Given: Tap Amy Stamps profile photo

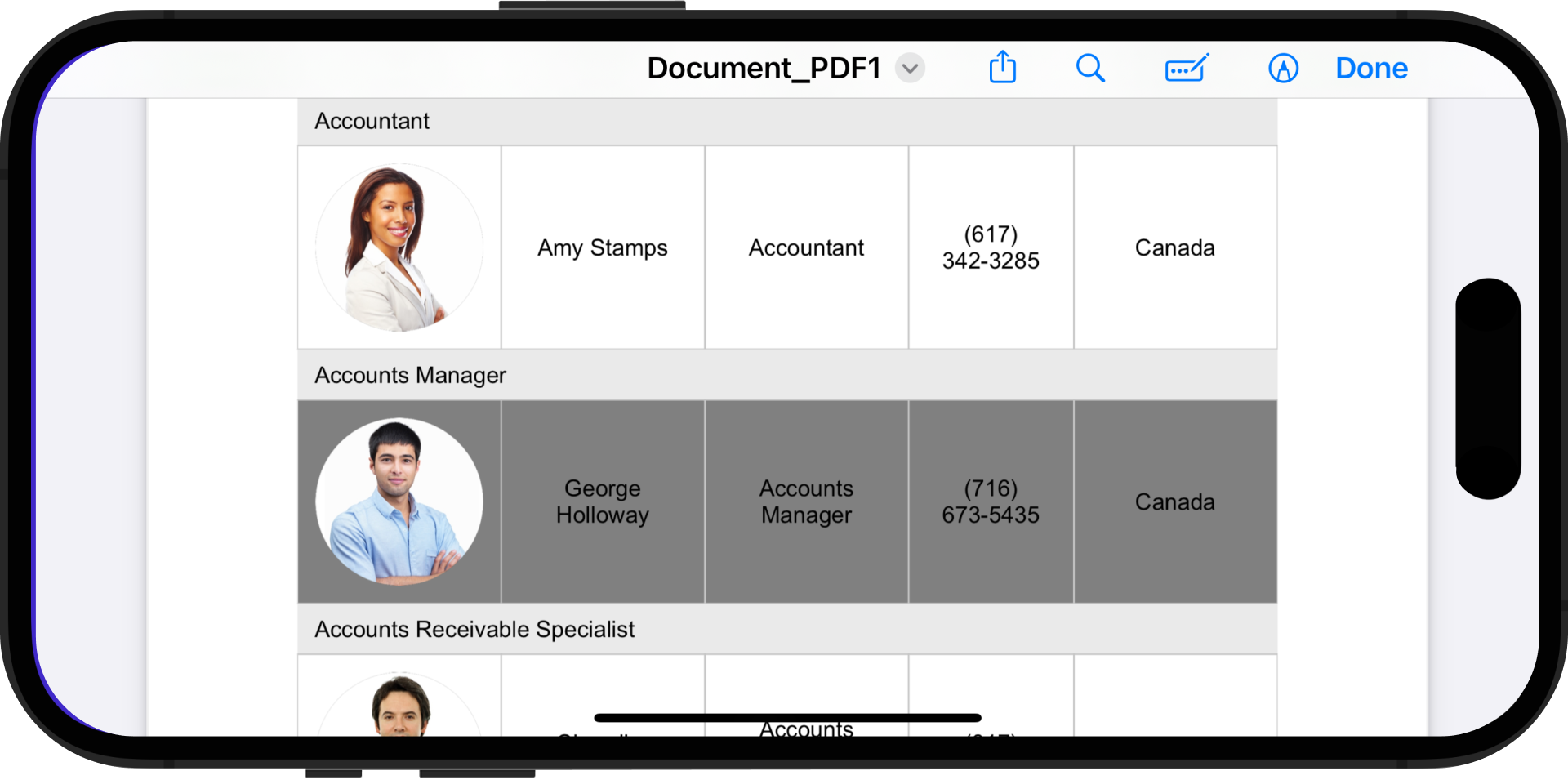Looking at the screenshot, I should point(399,247).
